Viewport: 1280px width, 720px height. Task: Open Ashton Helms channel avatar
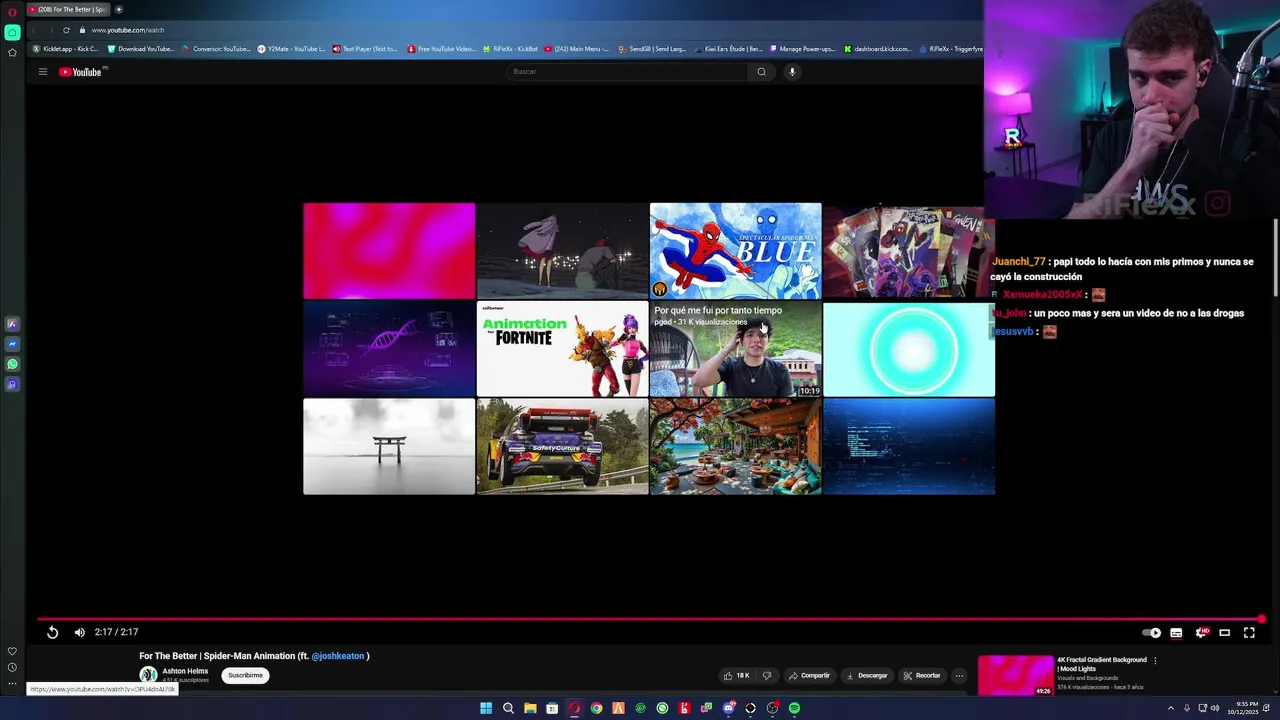(149, 675)
